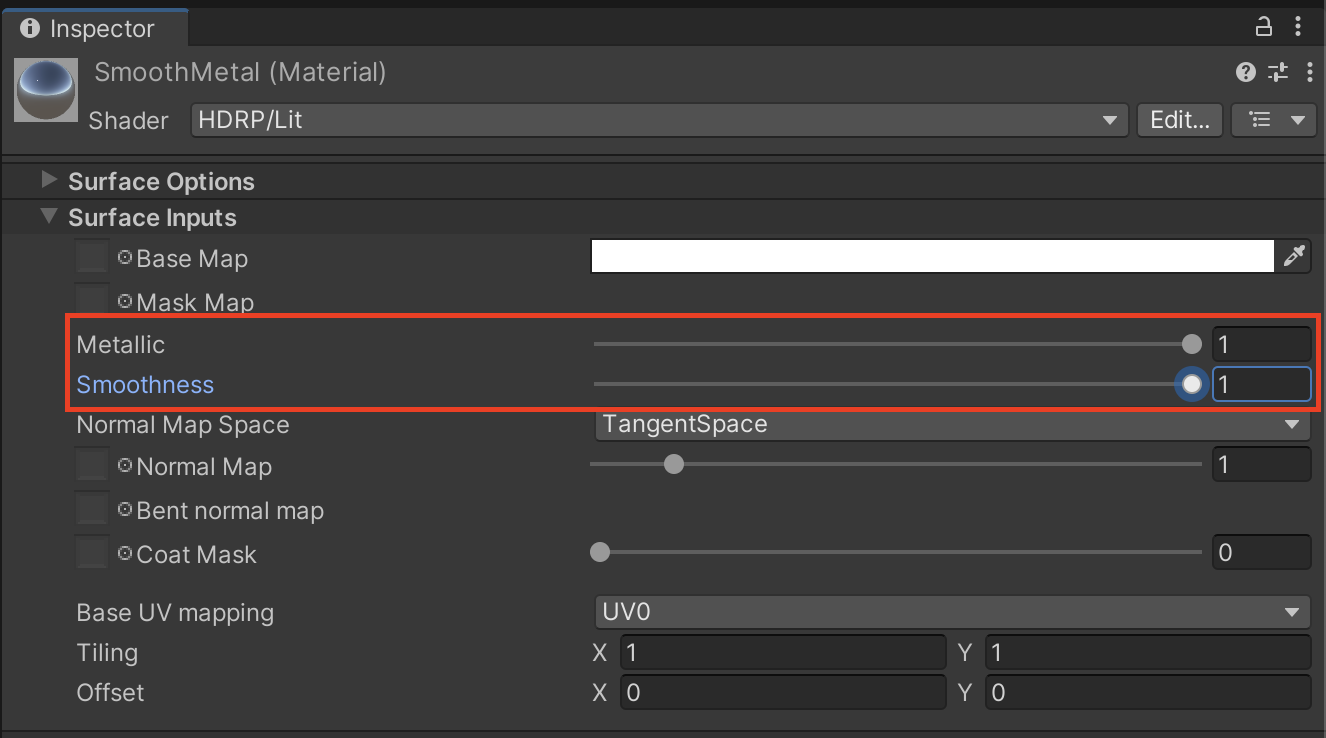
Task: Open the material's three-dot context menu
Action: click(1309, 72)
